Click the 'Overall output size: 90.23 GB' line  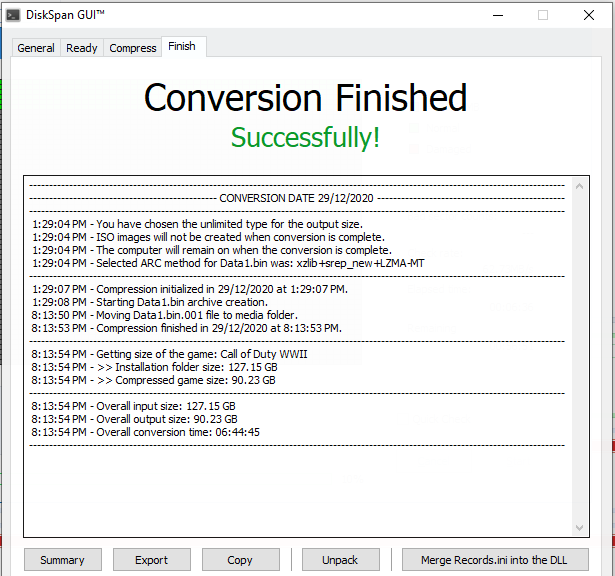point(135,419)
